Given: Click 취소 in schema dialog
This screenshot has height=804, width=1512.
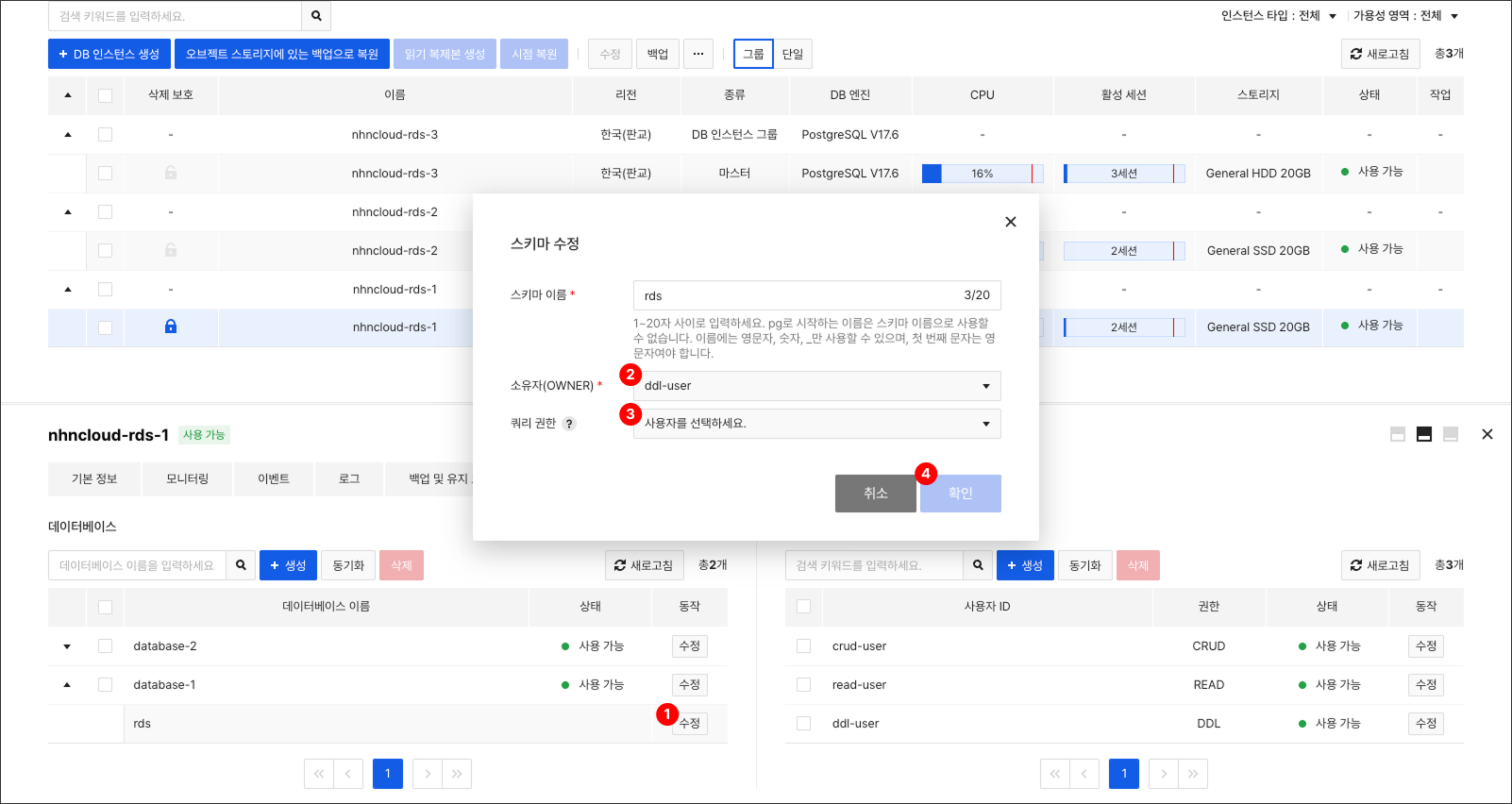Looking at the screenshot, I should point(876,494).
